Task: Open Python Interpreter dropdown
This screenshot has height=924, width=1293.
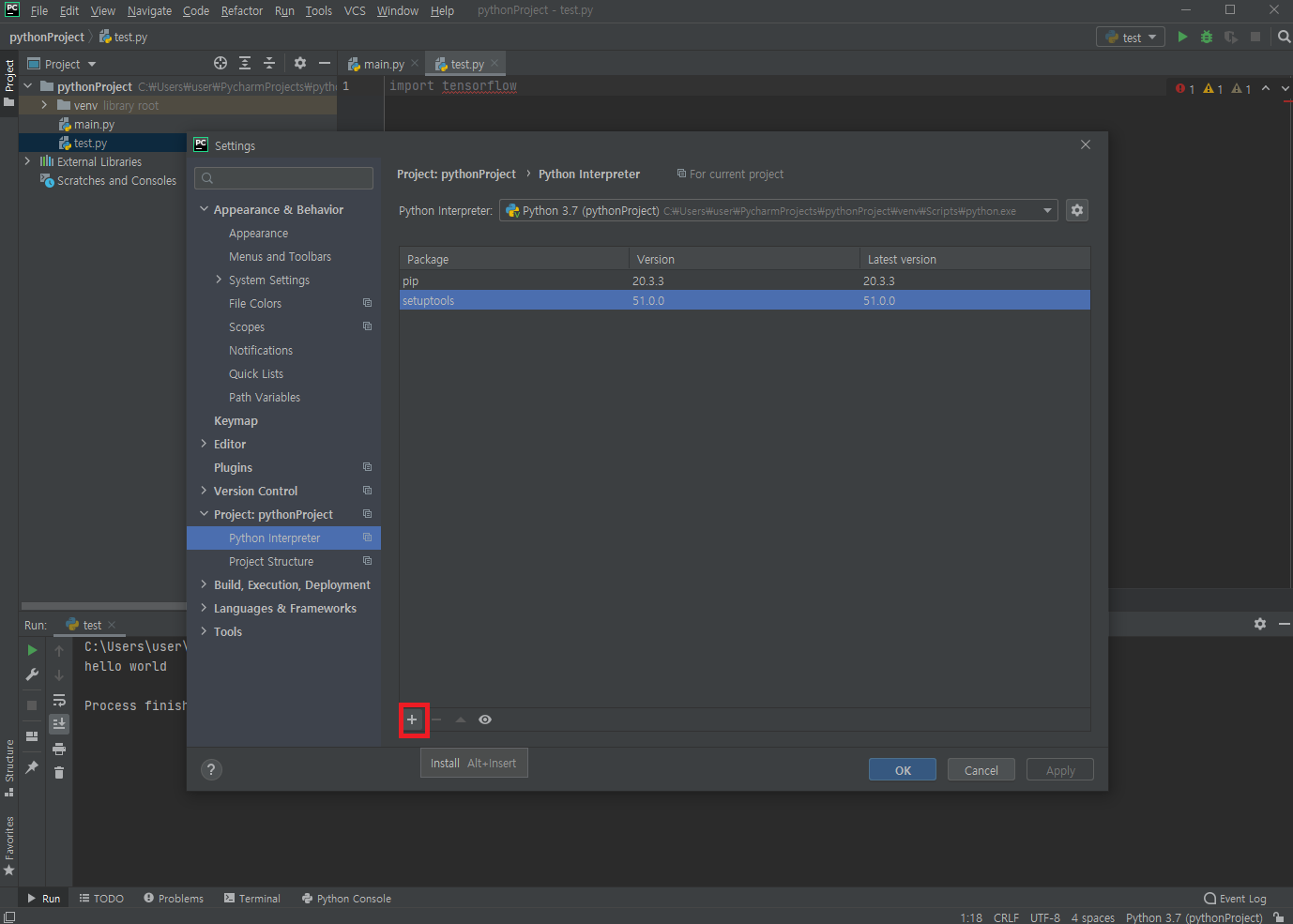Action: 779,210
